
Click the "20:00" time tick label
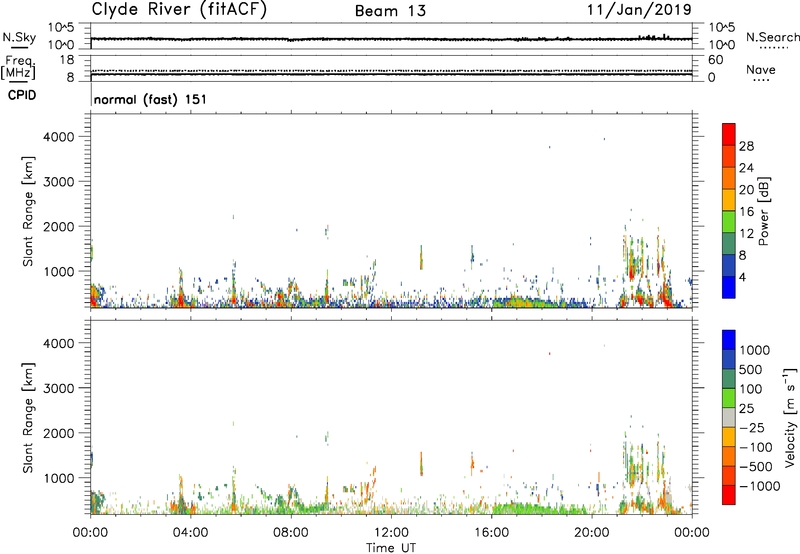click(591, 533)
